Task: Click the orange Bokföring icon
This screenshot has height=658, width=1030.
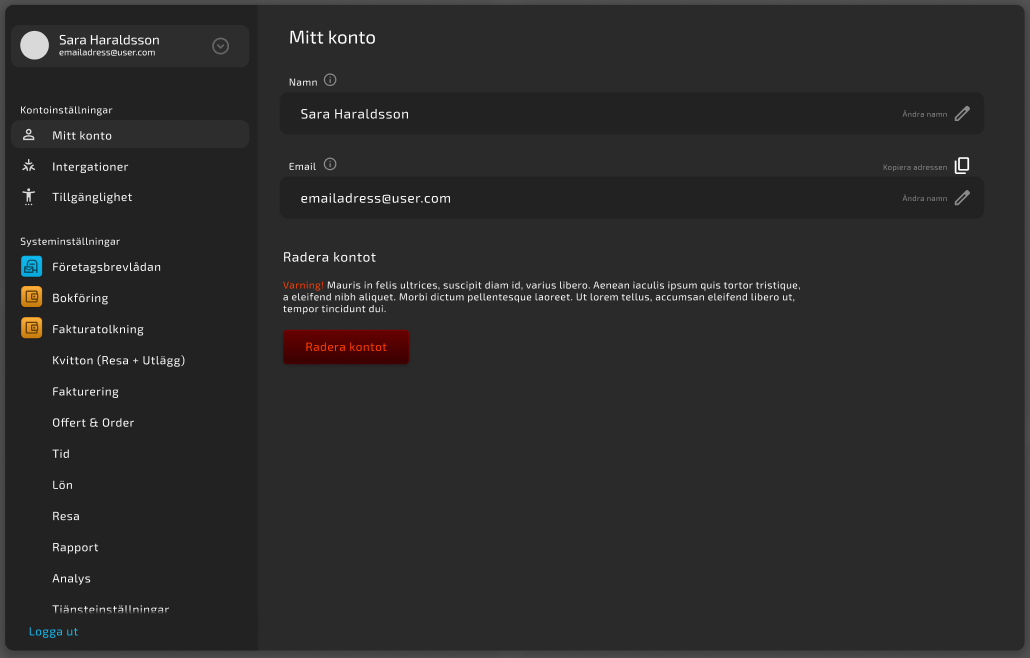Action: point(31,298)
